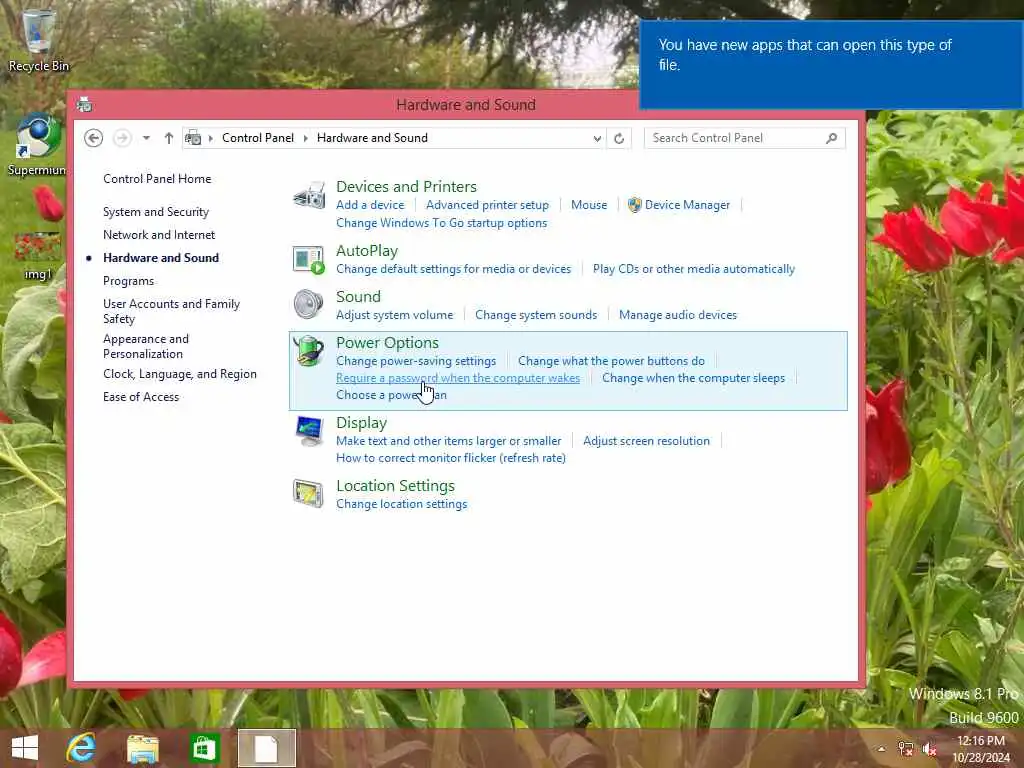Click Change location settings link

pyautogui.click(x=402, y=504)
